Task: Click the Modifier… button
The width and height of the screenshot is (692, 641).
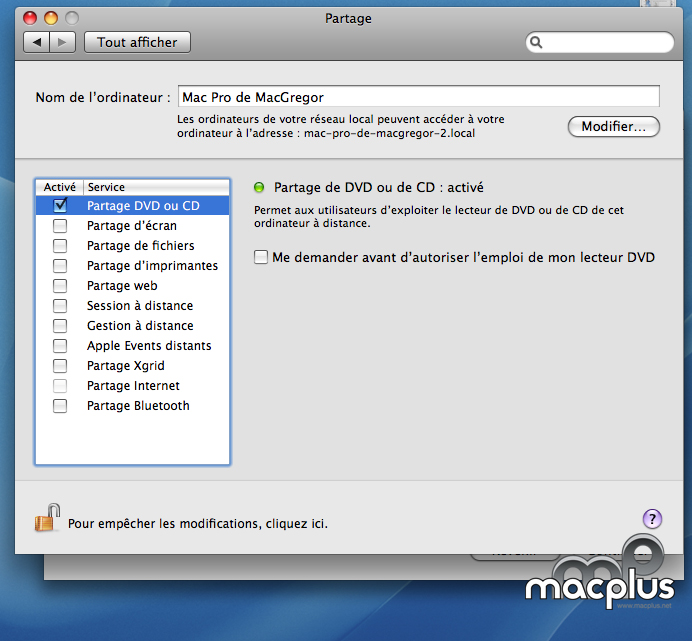Action: coord(613,127)
